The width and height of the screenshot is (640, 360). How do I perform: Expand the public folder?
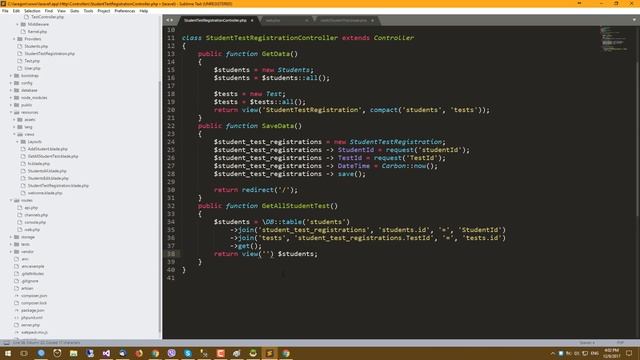11,105
